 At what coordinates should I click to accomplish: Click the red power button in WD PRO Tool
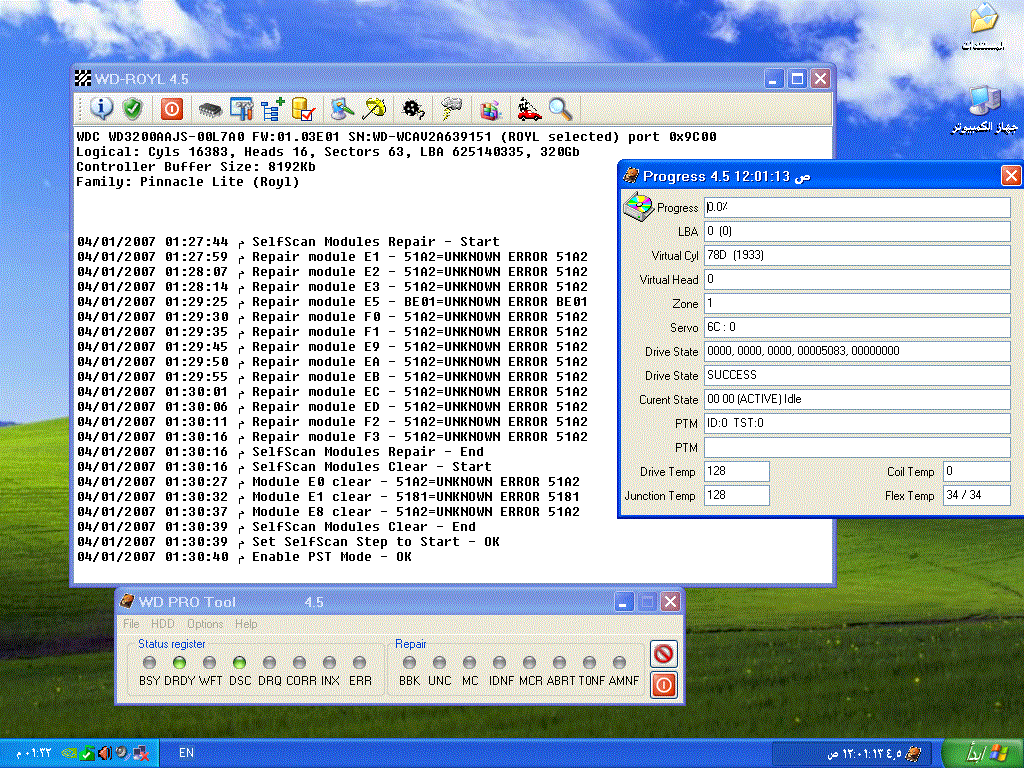click(664, 684)
